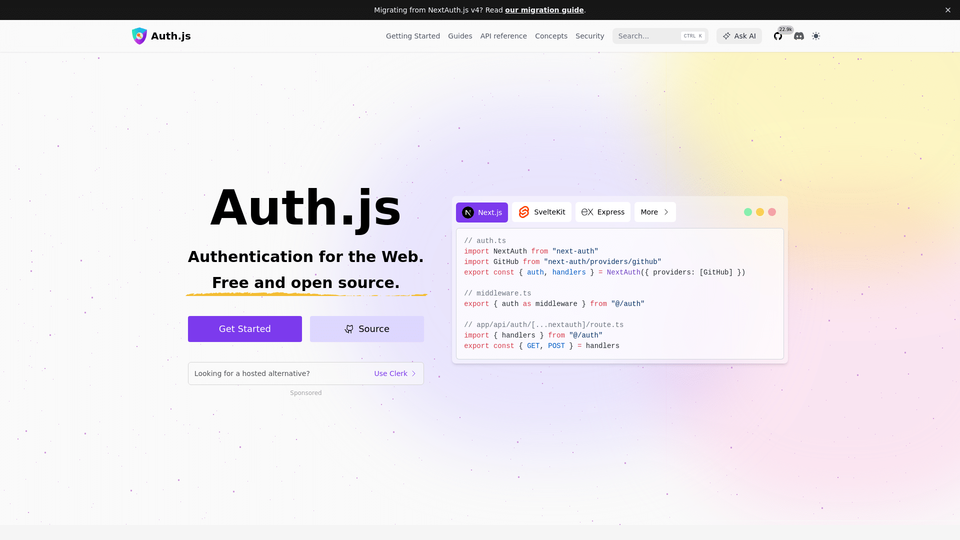Click the '// auth.ts' comment line

[485, 241]
